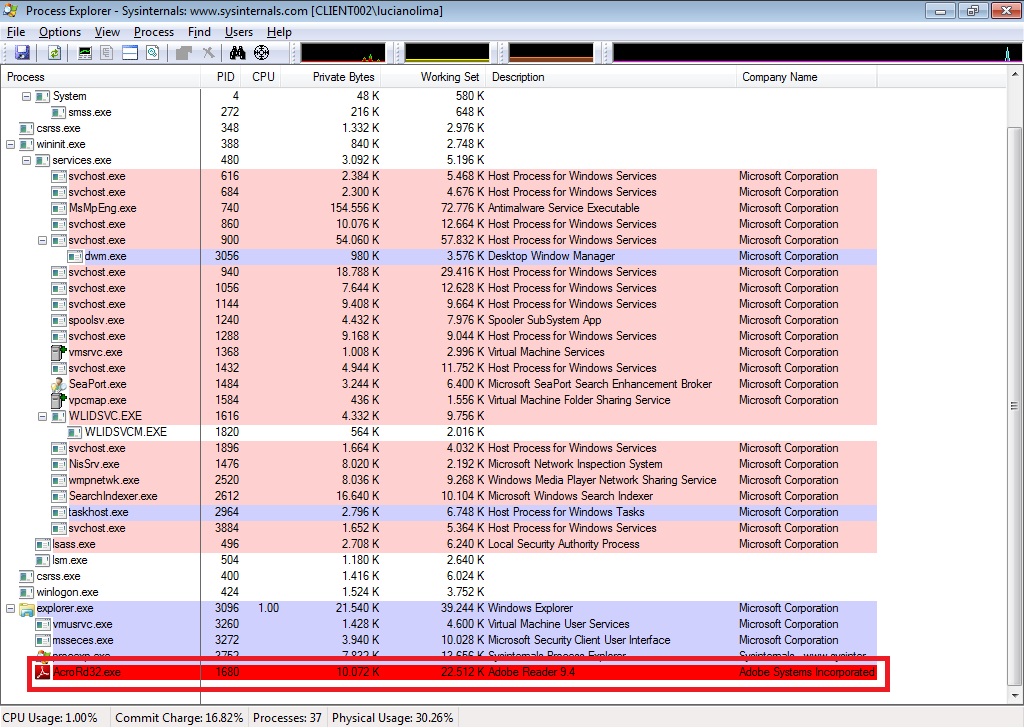This screenshot has width=1024, height=728.
Task: Click the physical memory graph with orange bar
Action: pyautogui.click(x=551, y=53)
